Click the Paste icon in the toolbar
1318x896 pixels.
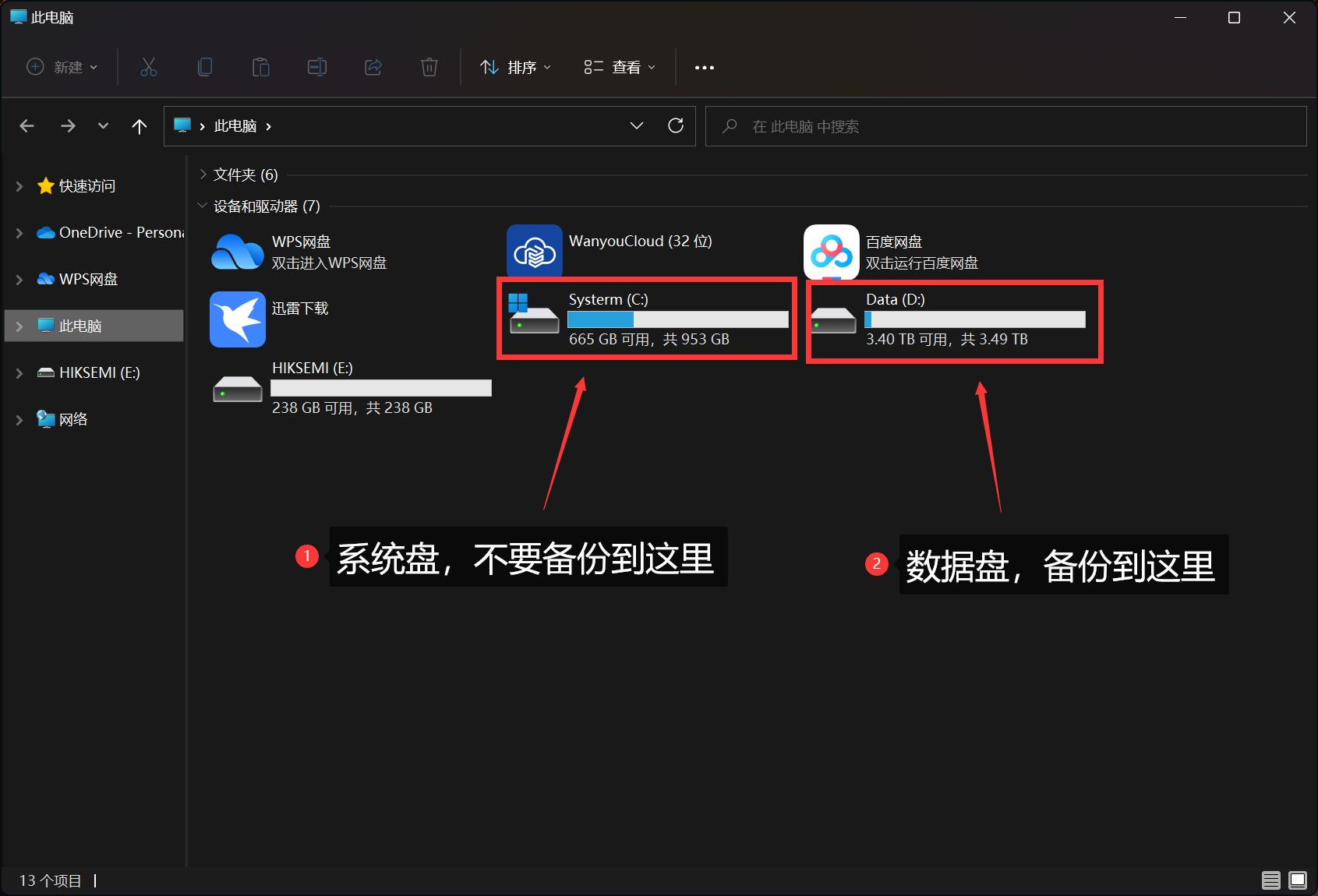coord(261,67)
